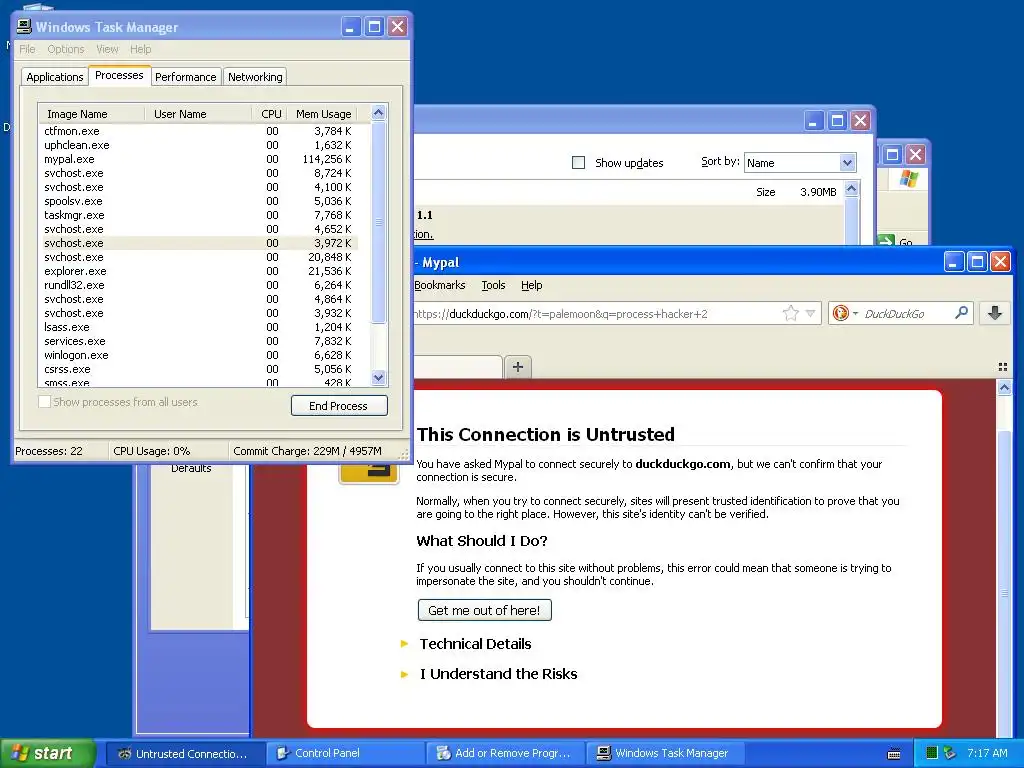
Task: Switch to Add or Remove Programs taskbar item
Action: click(504, 753)
